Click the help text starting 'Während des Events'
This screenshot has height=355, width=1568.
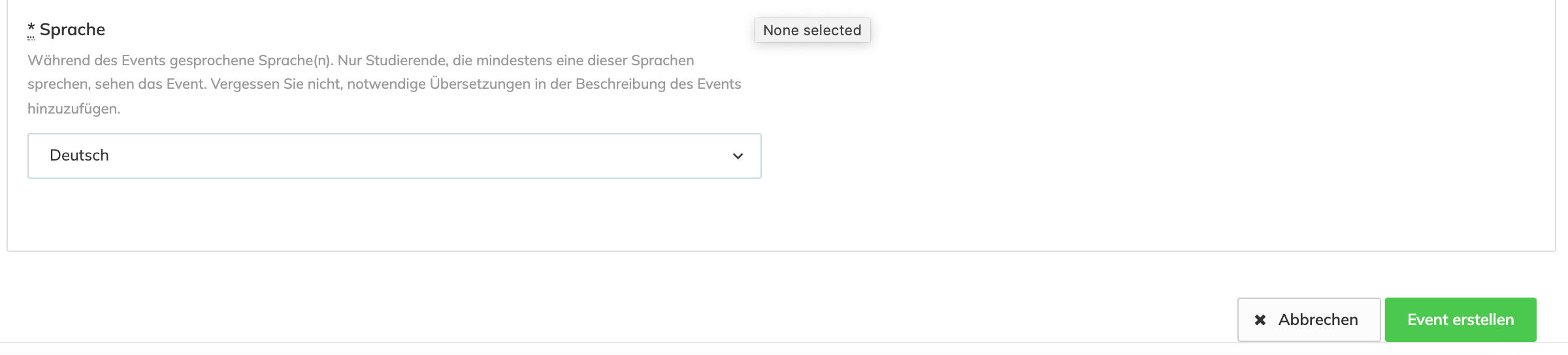361,60
